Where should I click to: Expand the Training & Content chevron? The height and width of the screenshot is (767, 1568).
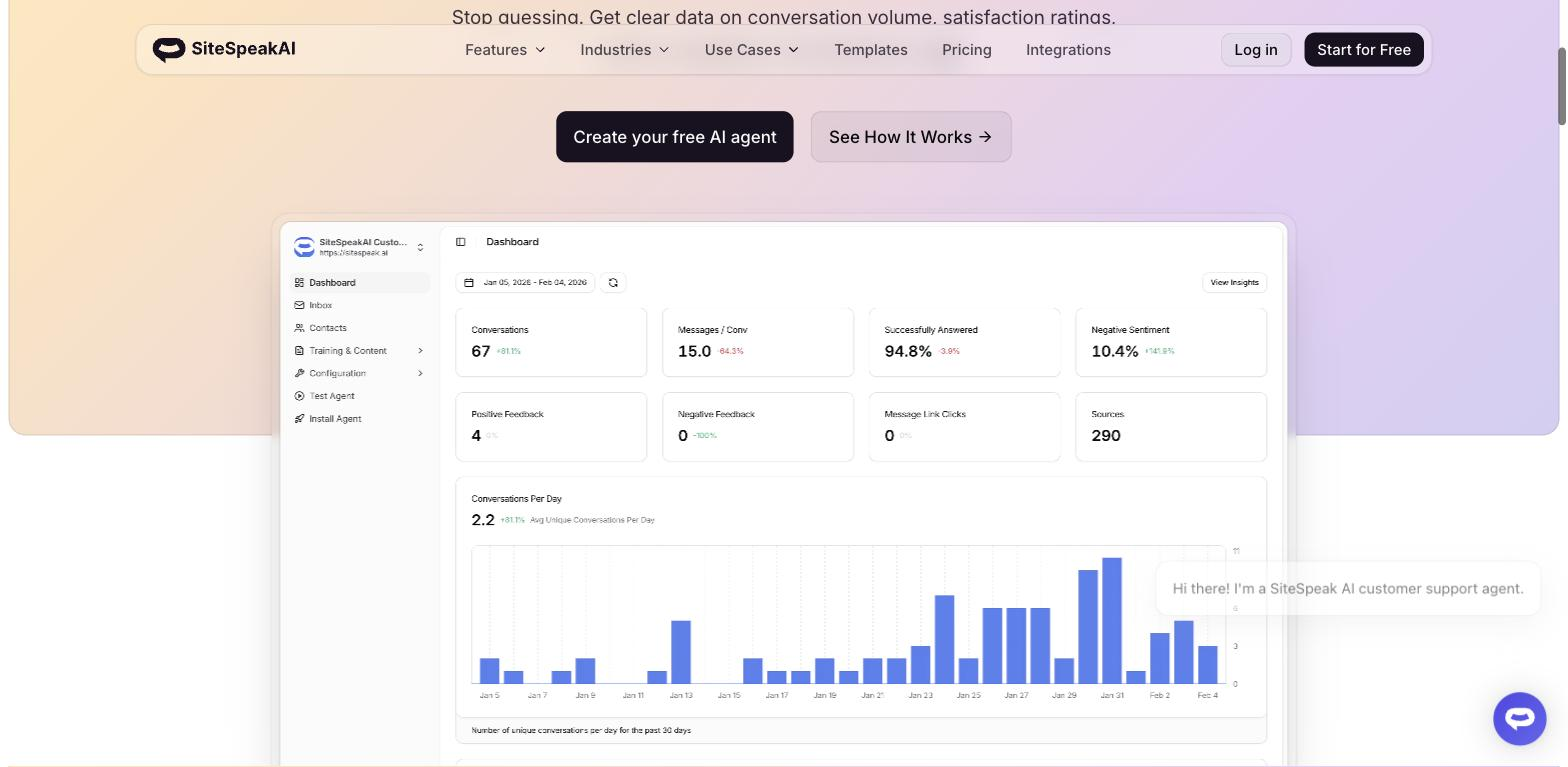(x=420, y=351)
